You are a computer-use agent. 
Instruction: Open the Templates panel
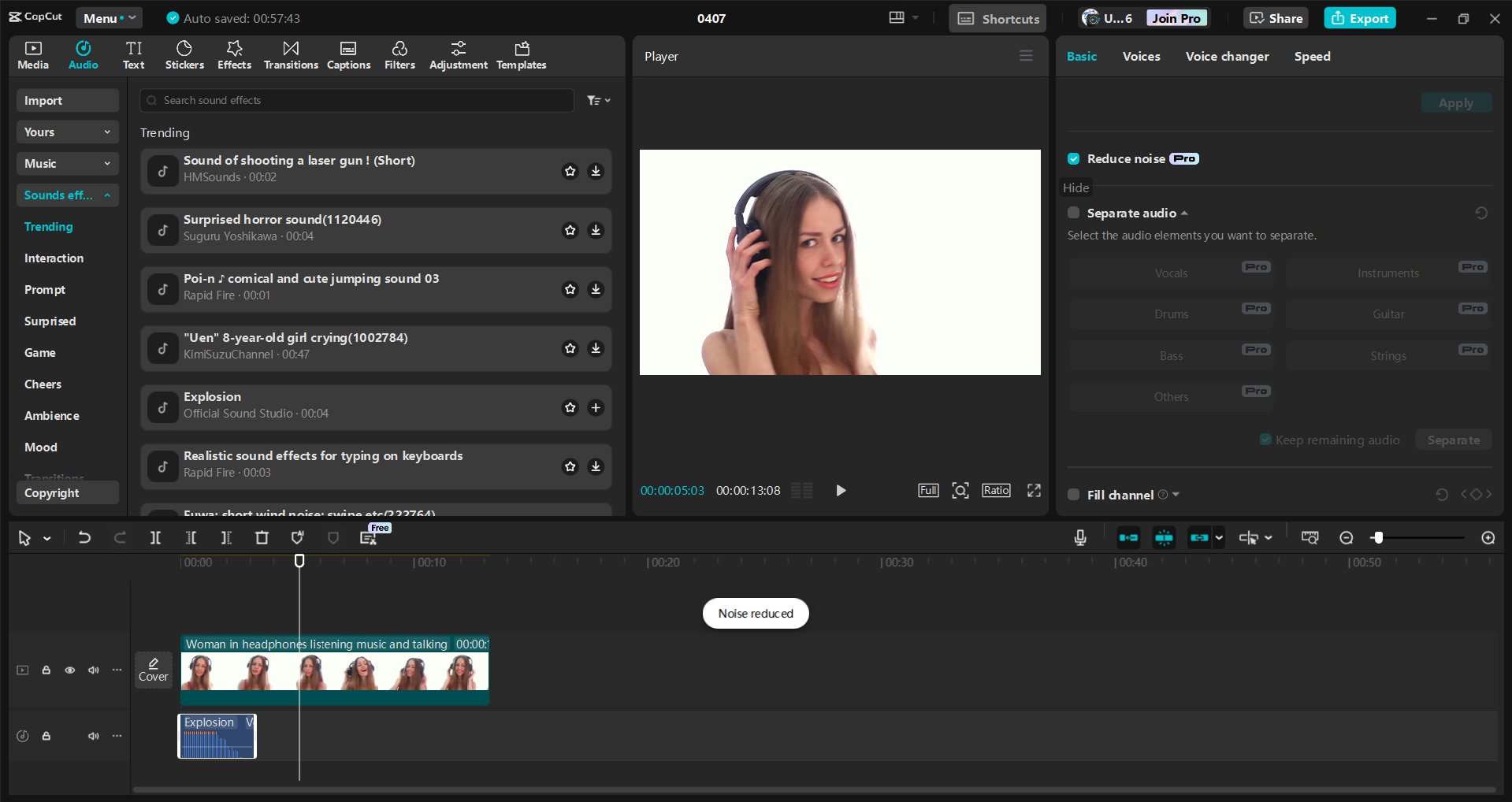pyautogui.click(x=521, y=55)
